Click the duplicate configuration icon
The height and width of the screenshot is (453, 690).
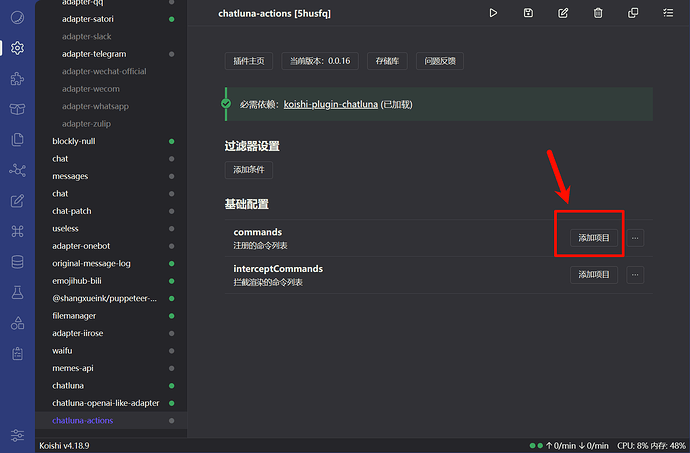tap(633, 13)
